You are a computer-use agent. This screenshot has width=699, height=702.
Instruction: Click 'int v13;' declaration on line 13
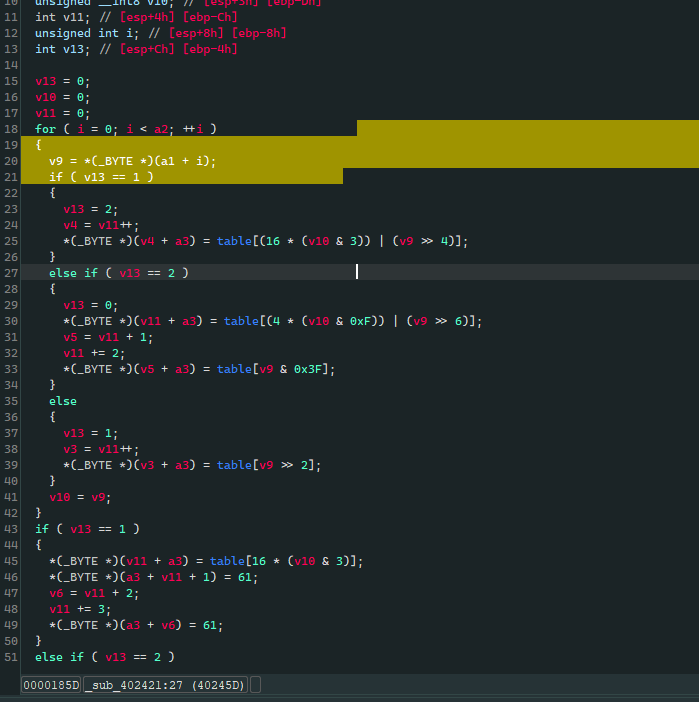(63, 49)
